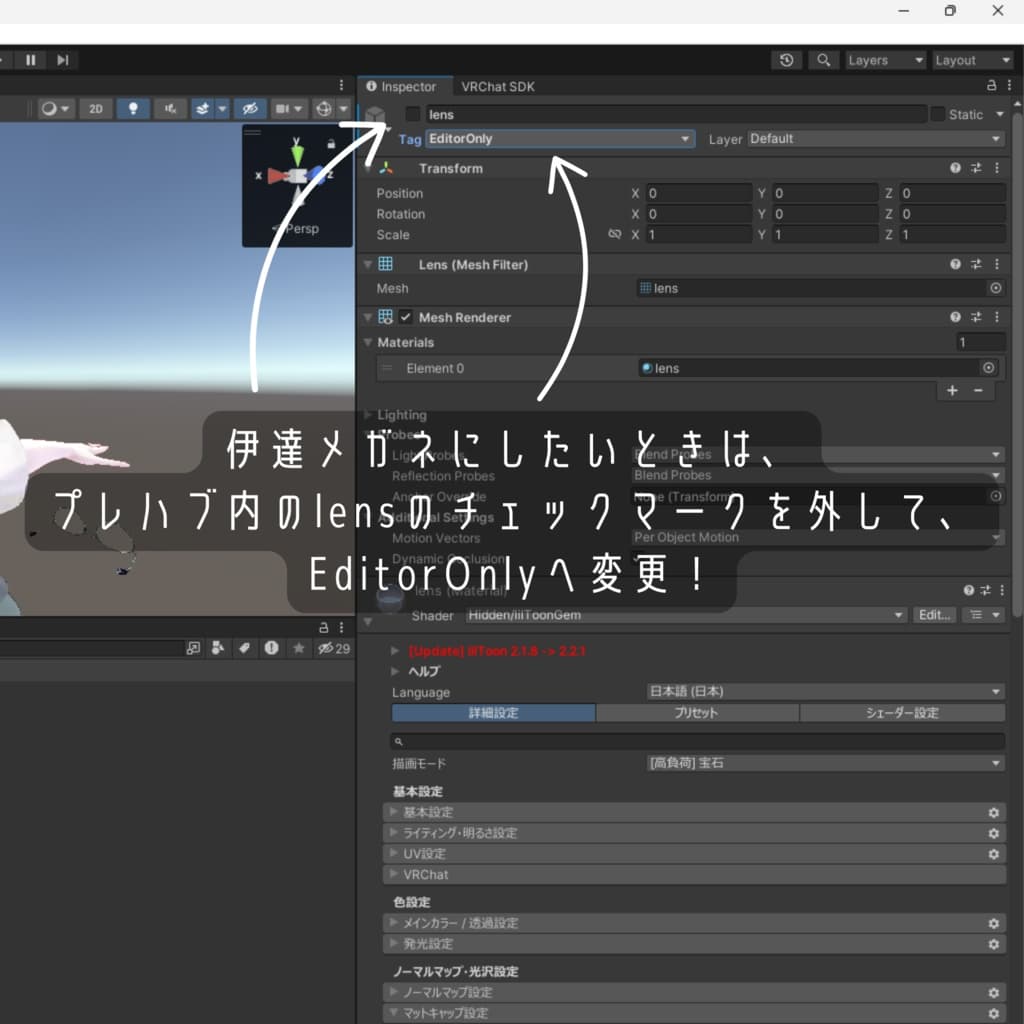Pause playback in the editor toolbar
1024x1024 pixels.
(x=30, y=60)
